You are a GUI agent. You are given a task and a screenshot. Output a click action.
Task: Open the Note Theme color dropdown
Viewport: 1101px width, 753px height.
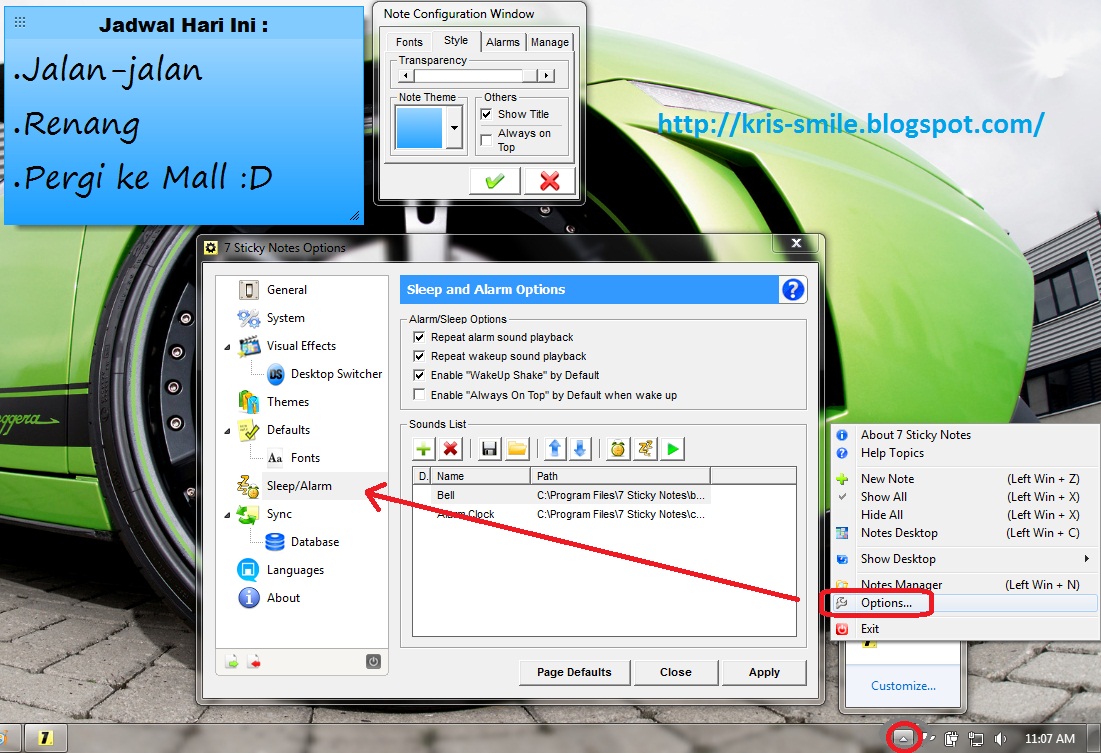click(x=455, y=130)
